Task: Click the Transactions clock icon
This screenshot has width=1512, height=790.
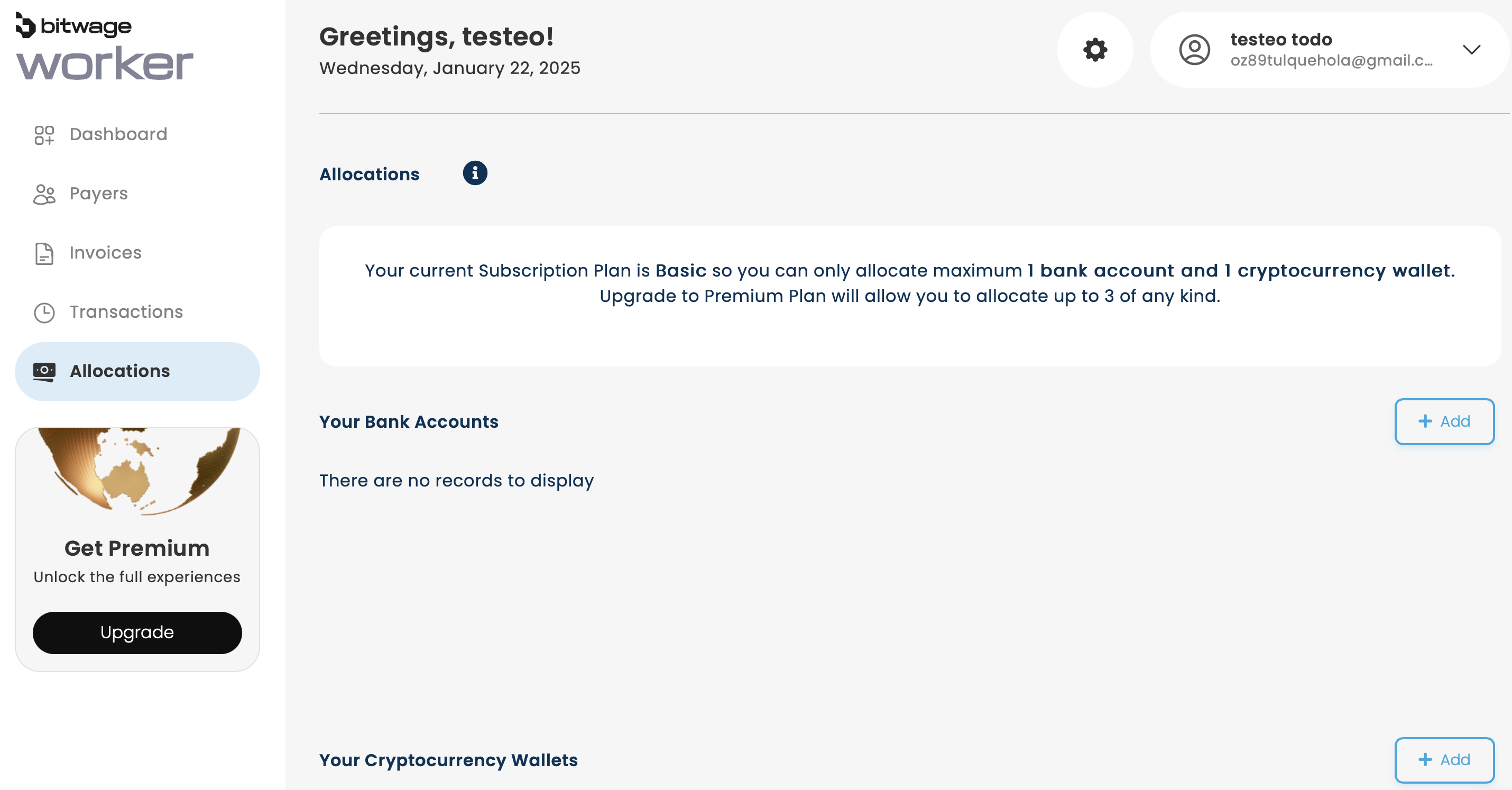Action: point(44,313)
